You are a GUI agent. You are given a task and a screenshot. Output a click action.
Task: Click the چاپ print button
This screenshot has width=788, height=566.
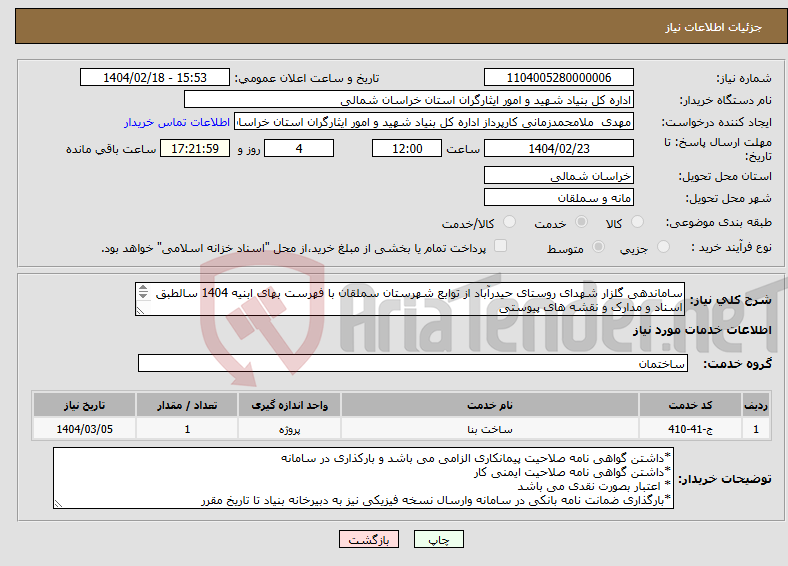(x=438, y=539)
